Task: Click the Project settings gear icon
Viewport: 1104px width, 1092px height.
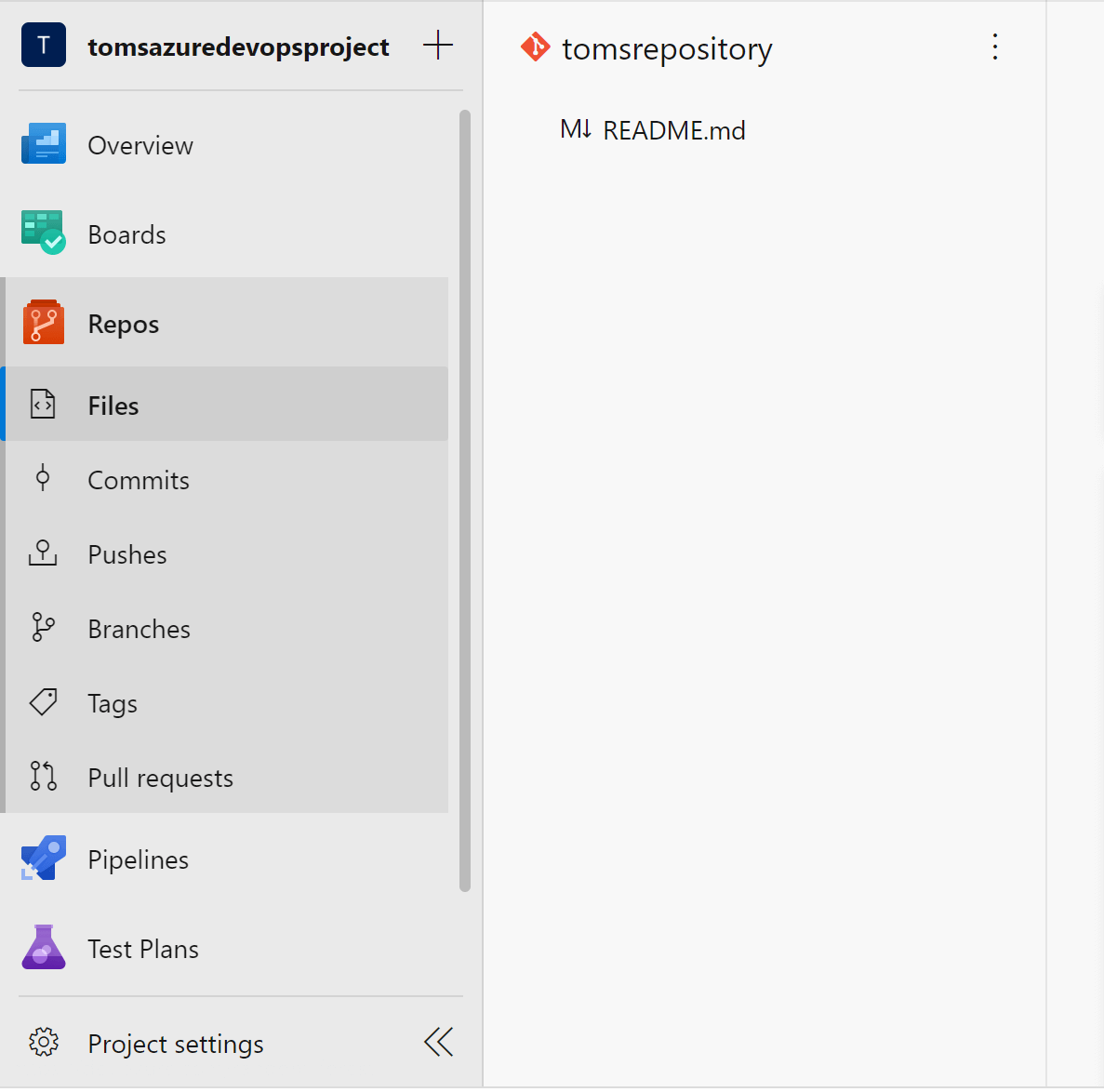Action: pyautogui.click(x=44, y=1043)
